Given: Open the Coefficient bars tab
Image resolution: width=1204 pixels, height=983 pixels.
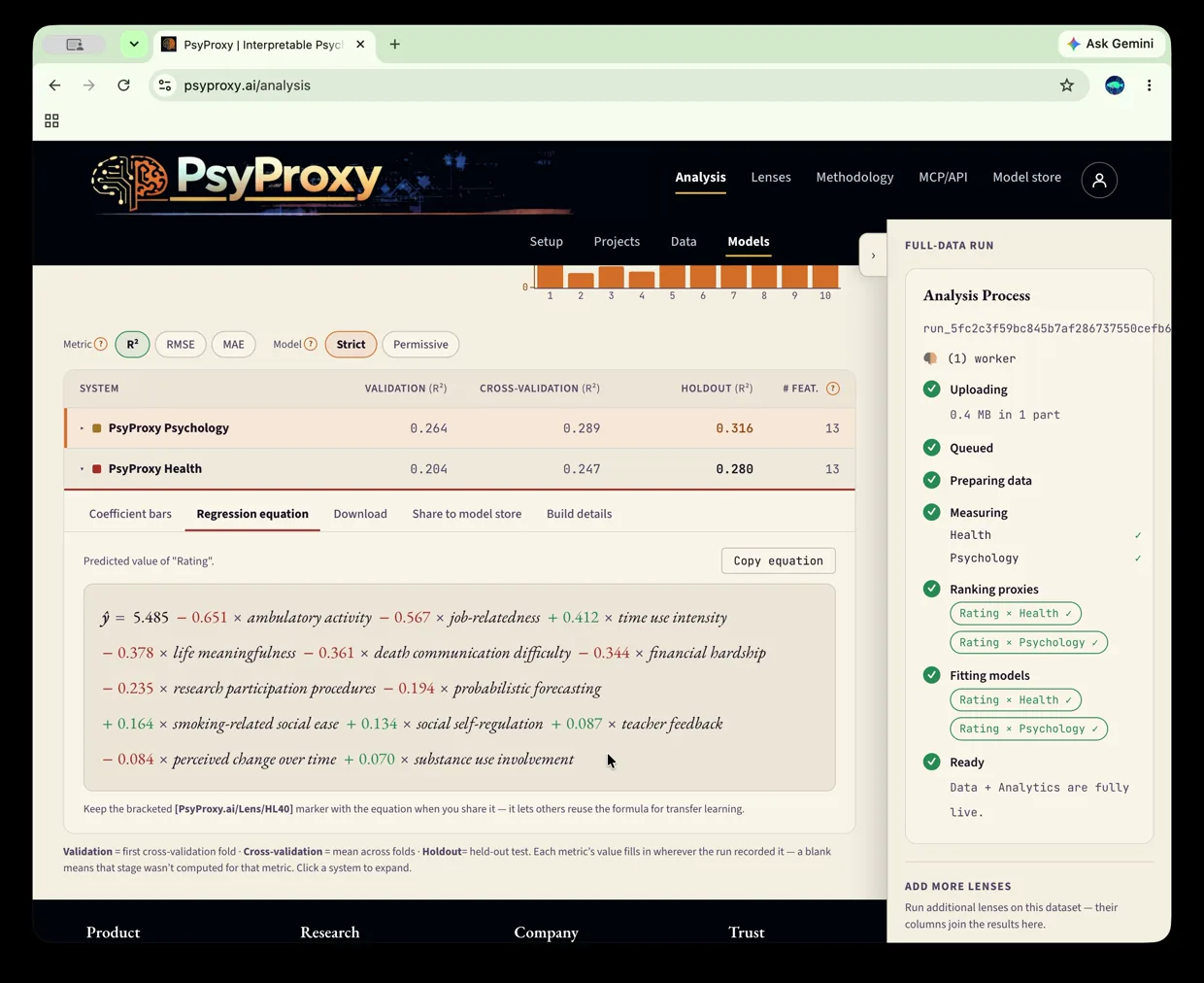Looking at the screenshot, I should click(130, 514).
